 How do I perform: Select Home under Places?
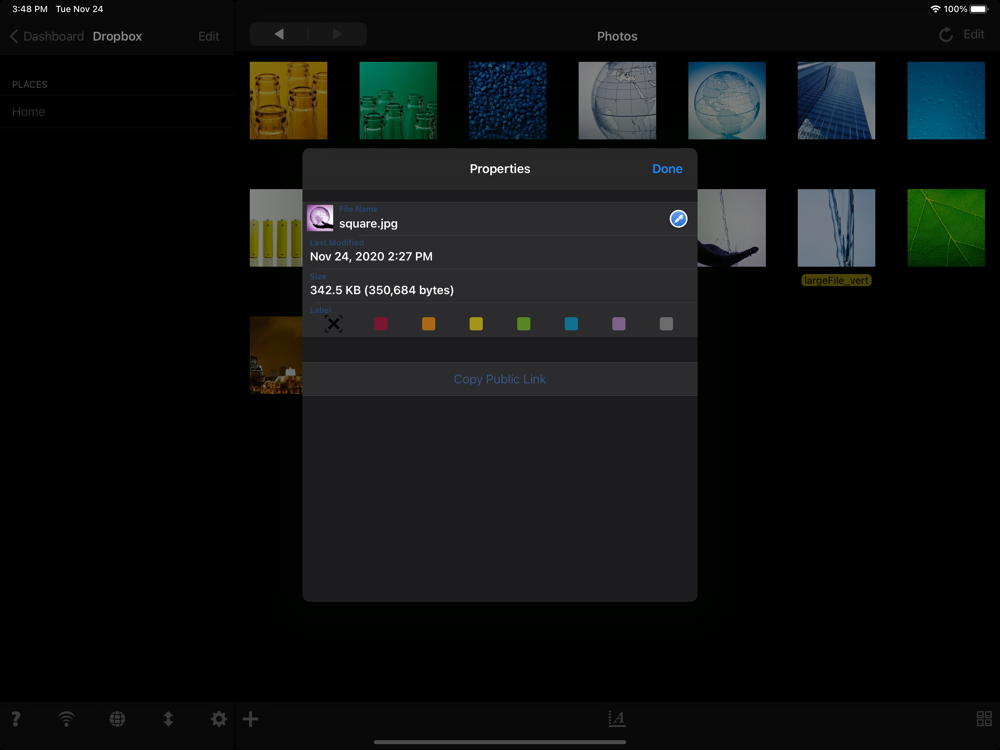pos(117,112)
